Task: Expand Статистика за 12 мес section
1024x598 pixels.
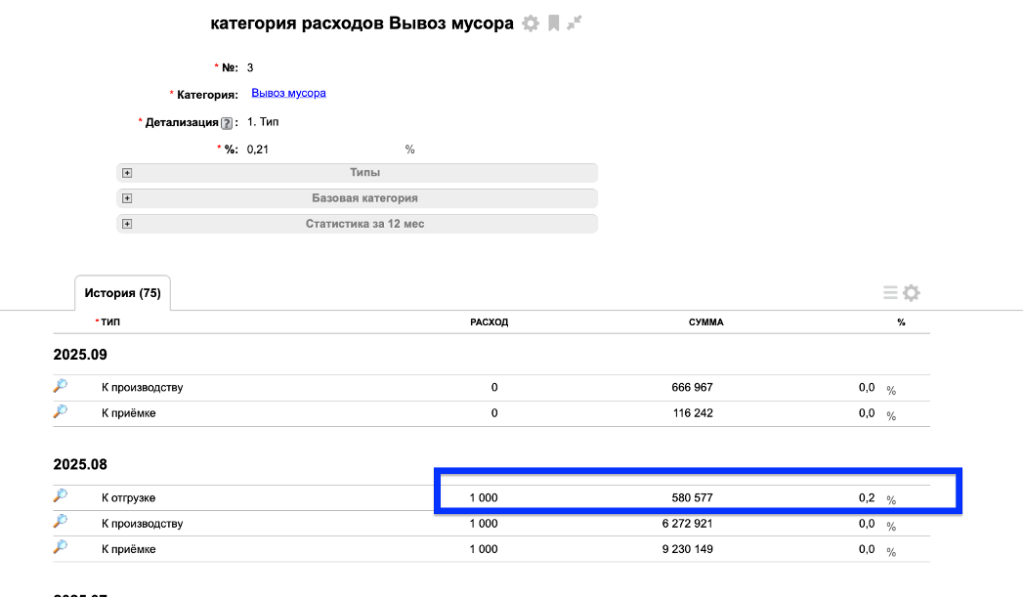Action: pos(127,224)
